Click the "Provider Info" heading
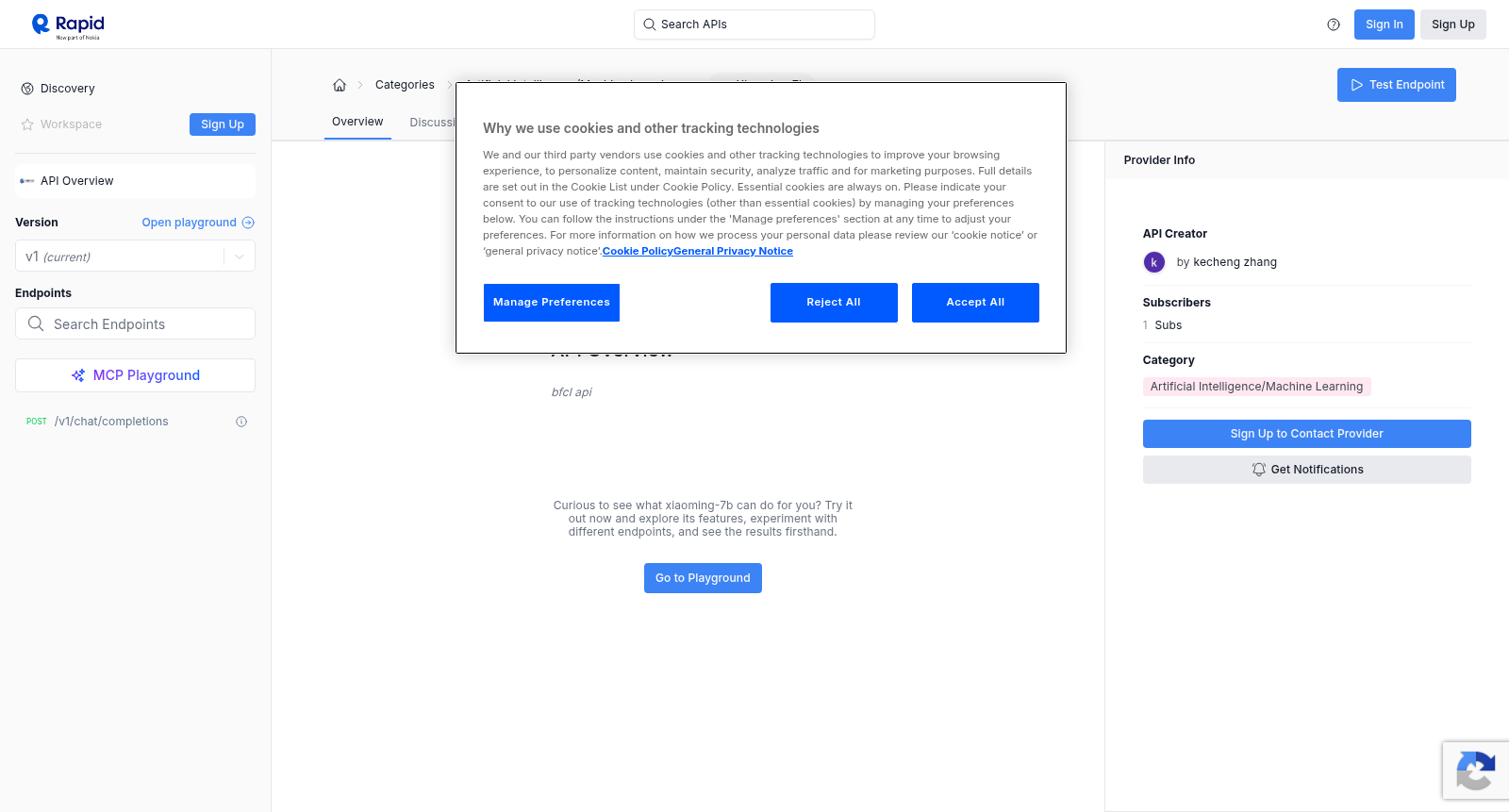Viewport: 1509px width, 812px height. (1159, 160)
